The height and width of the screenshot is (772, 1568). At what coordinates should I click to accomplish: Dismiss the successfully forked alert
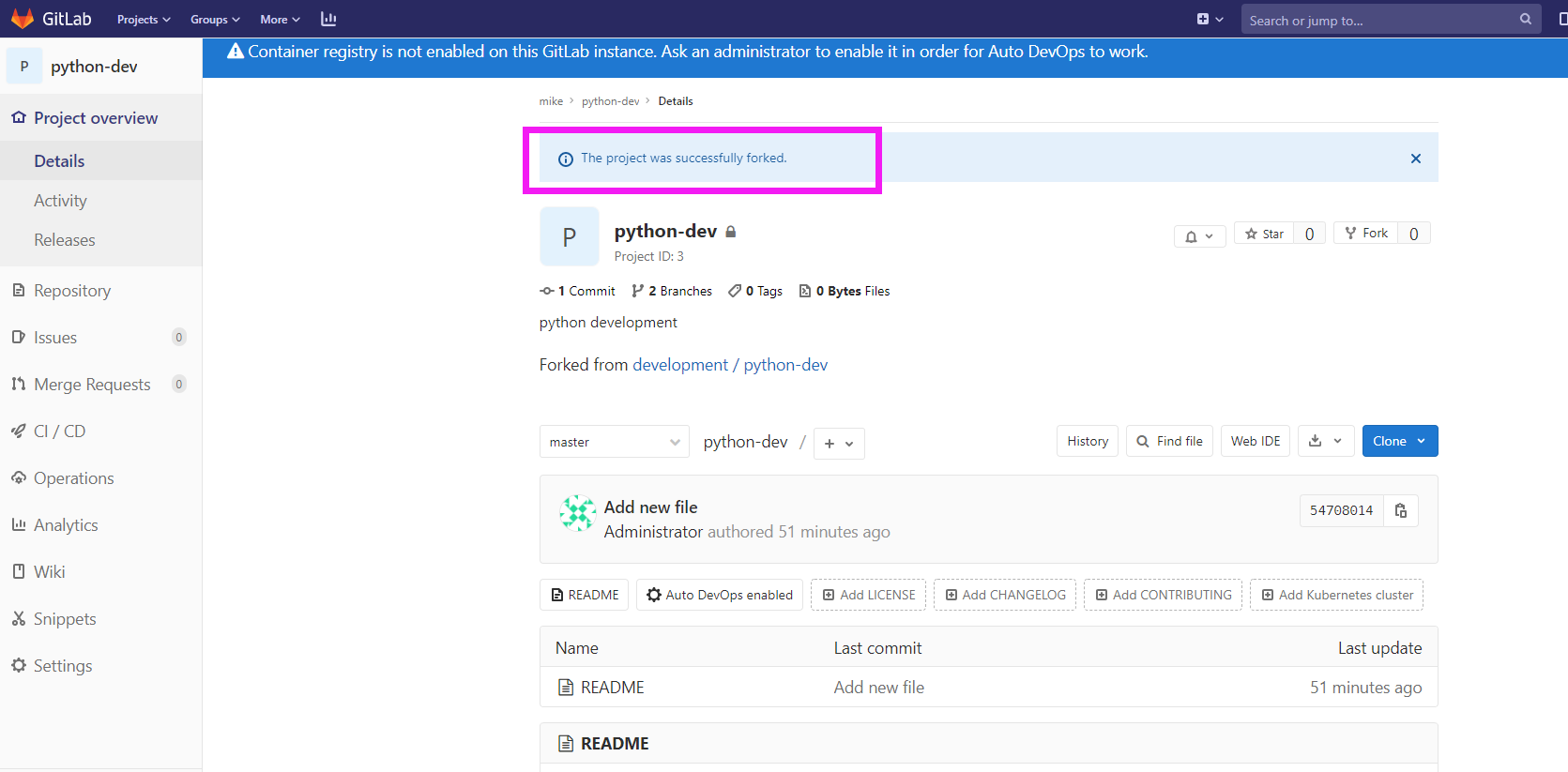pyautogui.click(x=1415, y=159)
